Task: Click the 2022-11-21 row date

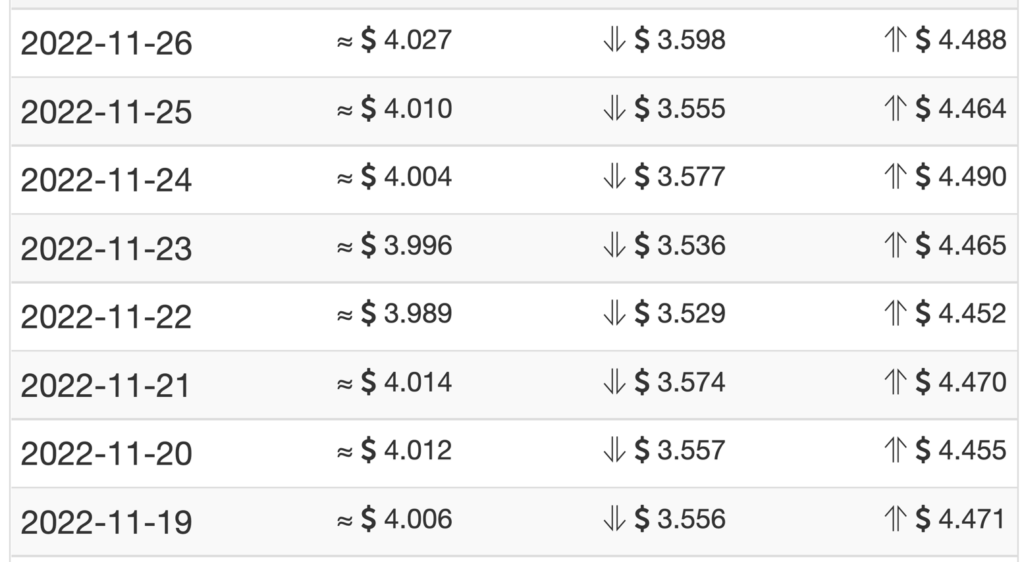Action: [x=105, y=386]
